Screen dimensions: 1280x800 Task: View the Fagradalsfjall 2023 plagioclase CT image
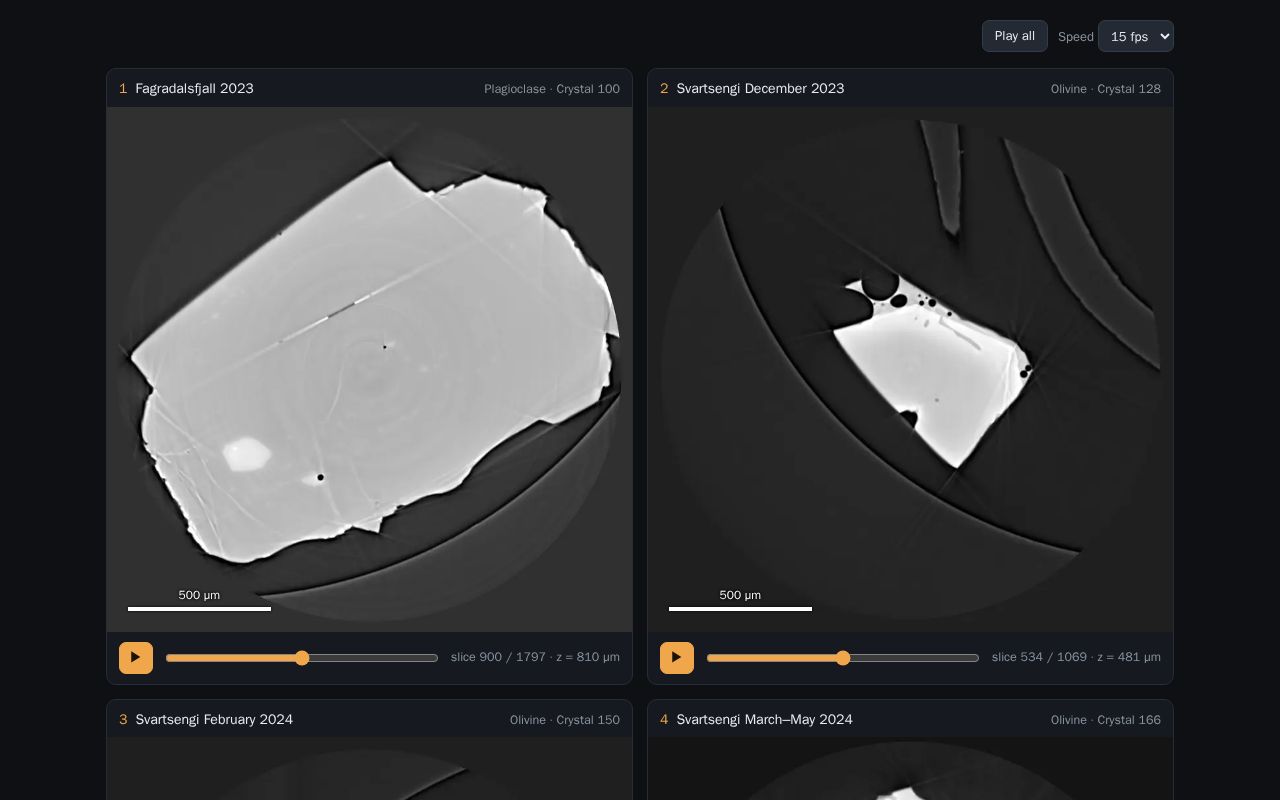[x=370, y=370]
